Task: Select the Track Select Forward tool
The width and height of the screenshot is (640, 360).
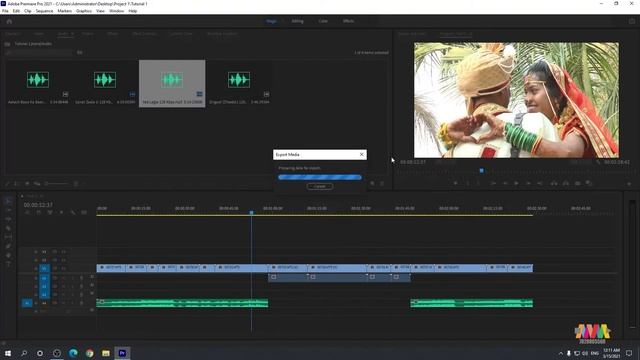Action: pos(8,210)
